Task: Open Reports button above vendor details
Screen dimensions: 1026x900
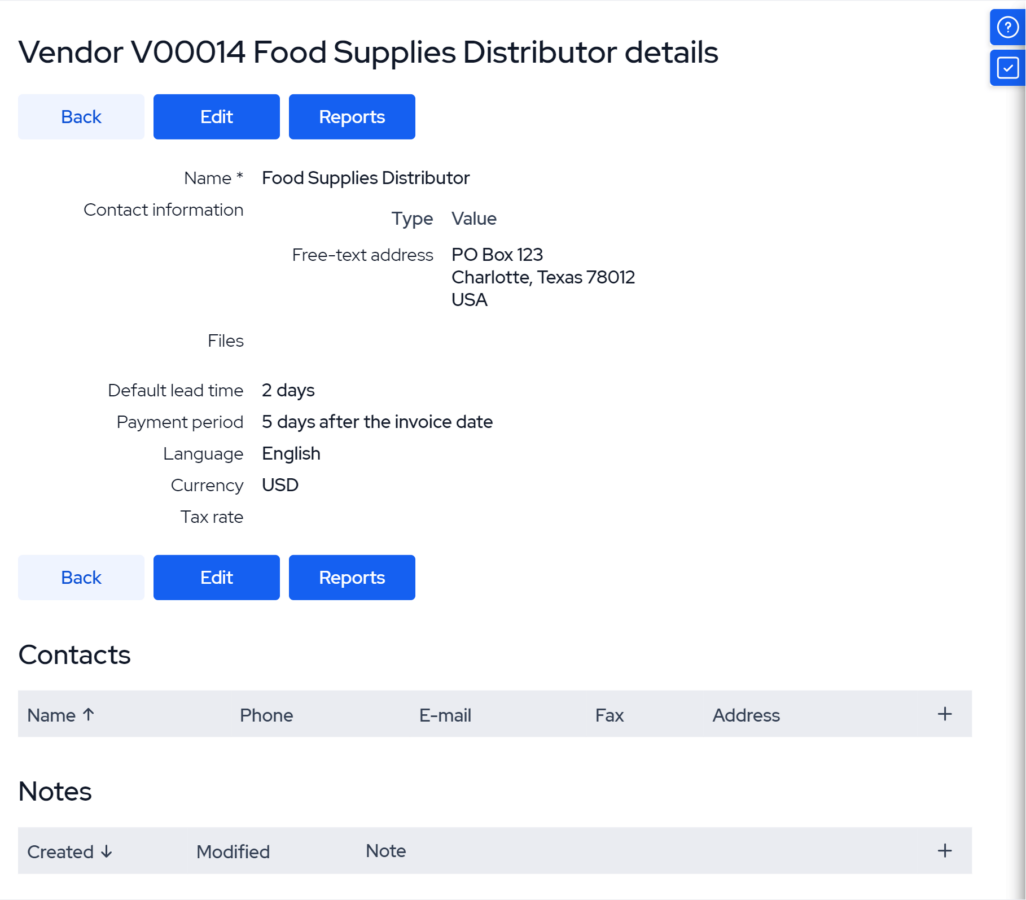Action: pyautogui.click(x=351, y=117)
